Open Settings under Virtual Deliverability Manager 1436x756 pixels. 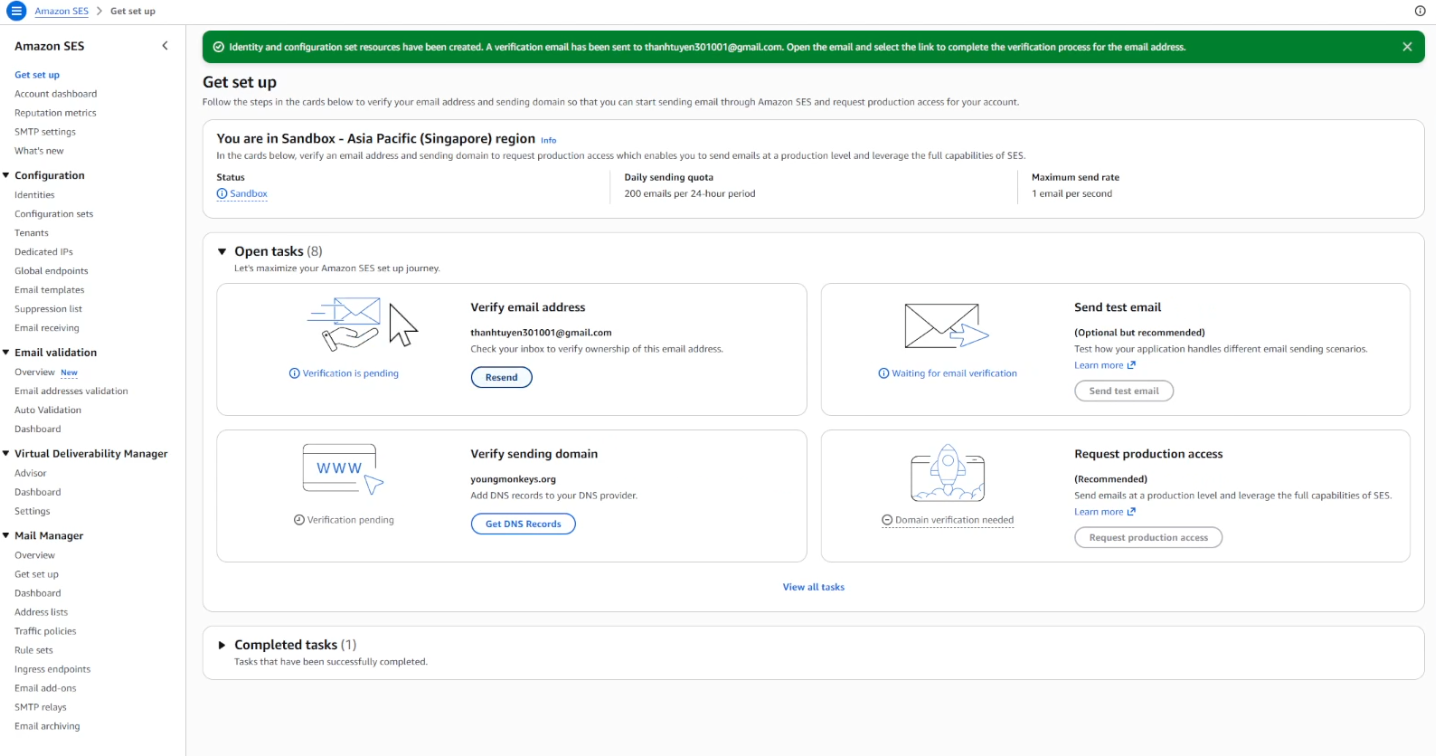click(x=32, y=511)
